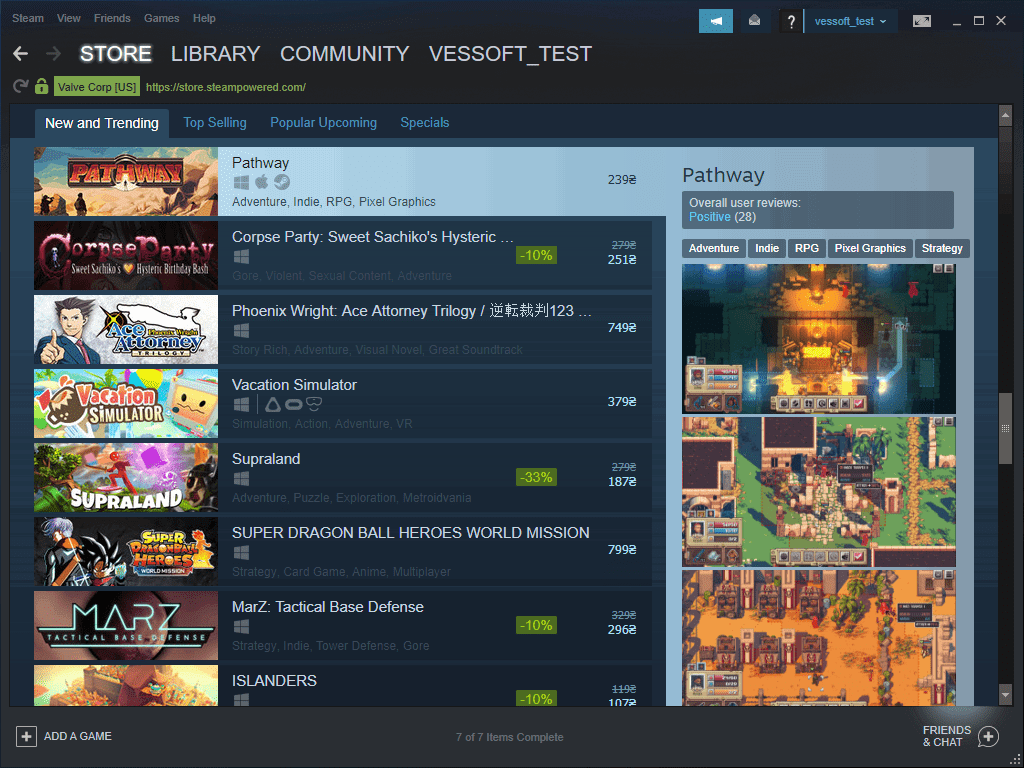Click the Oculus Rift icon for Vacation Simulator
Image resolution: width=1024 pixels, height=768 pixels.
point(293,405)
